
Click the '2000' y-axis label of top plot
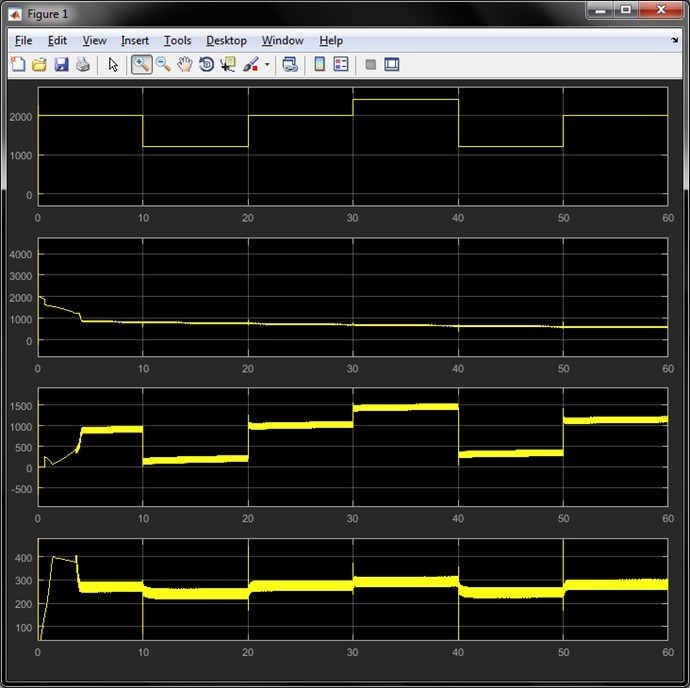pyautogui.click(x=21, y=117)
